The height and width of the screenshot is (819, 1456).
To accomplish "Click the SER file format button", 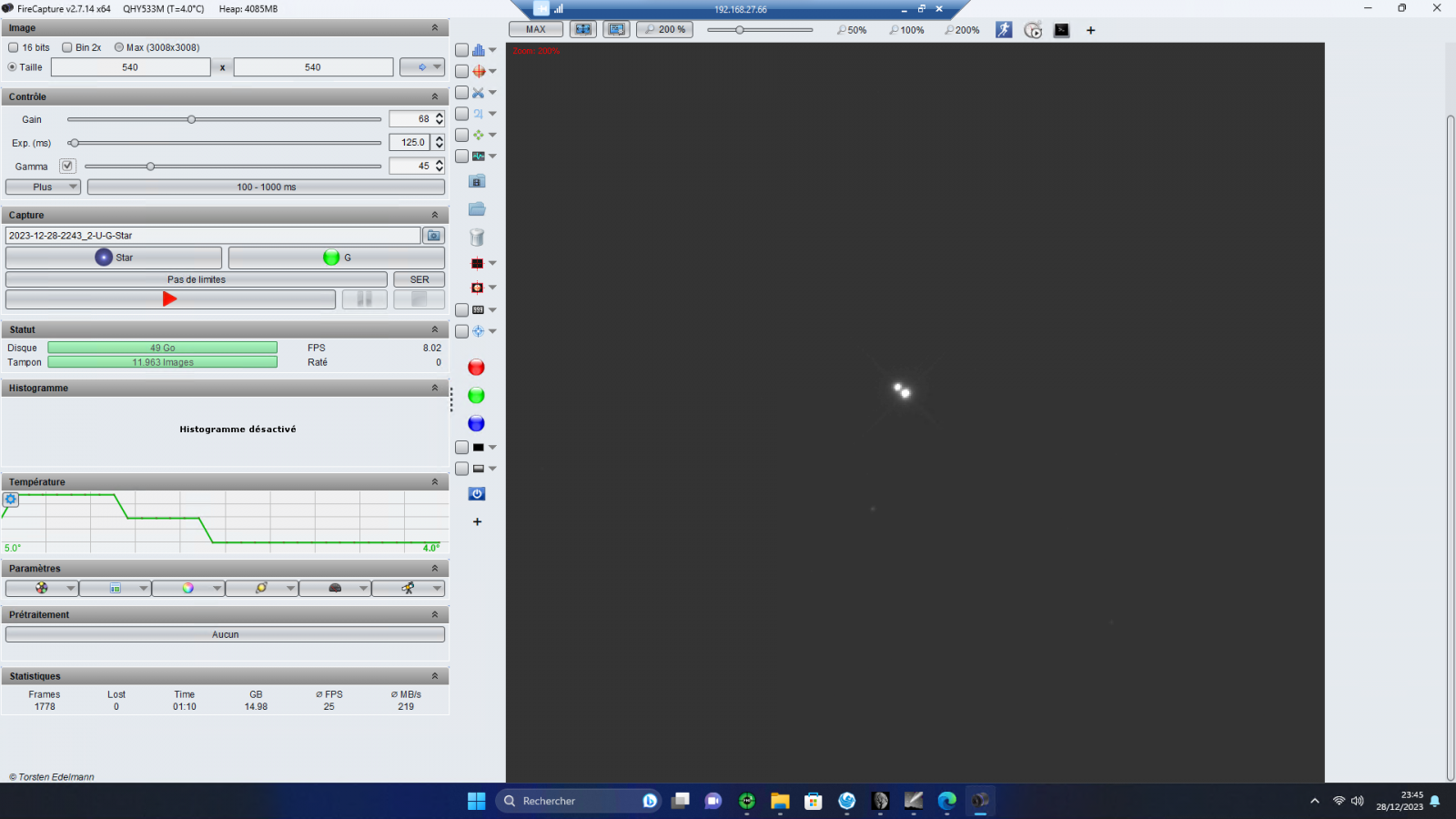I will 419,279.
